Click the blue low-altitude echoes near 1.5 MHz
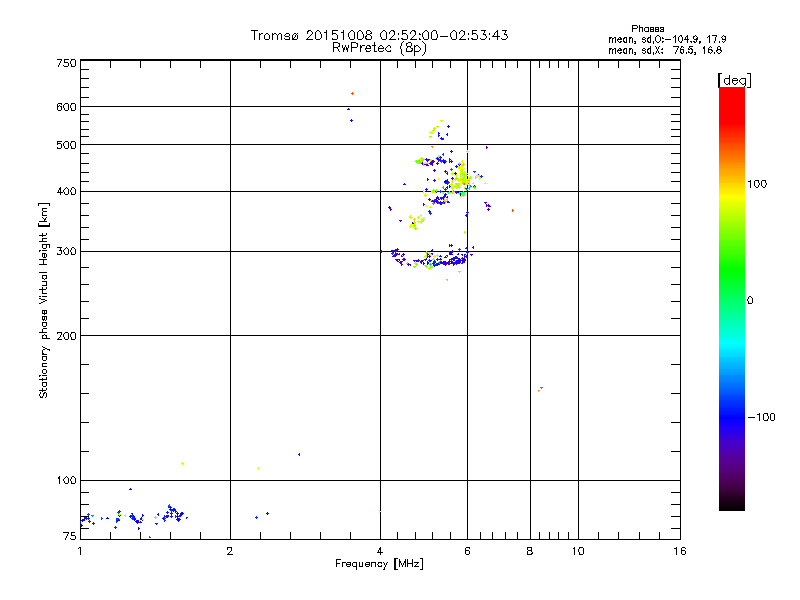Viewport: 800px width, 600px height. click(x=174, y=513)
